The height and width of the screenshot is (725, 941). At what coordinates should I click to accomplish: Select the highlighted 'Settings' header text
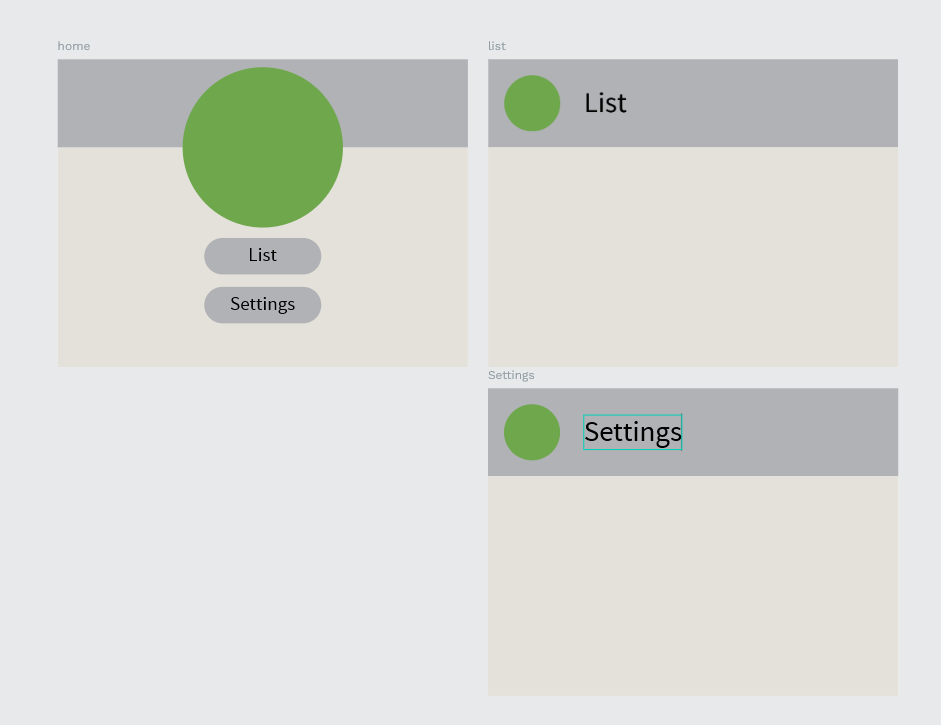tap(633, 432)
